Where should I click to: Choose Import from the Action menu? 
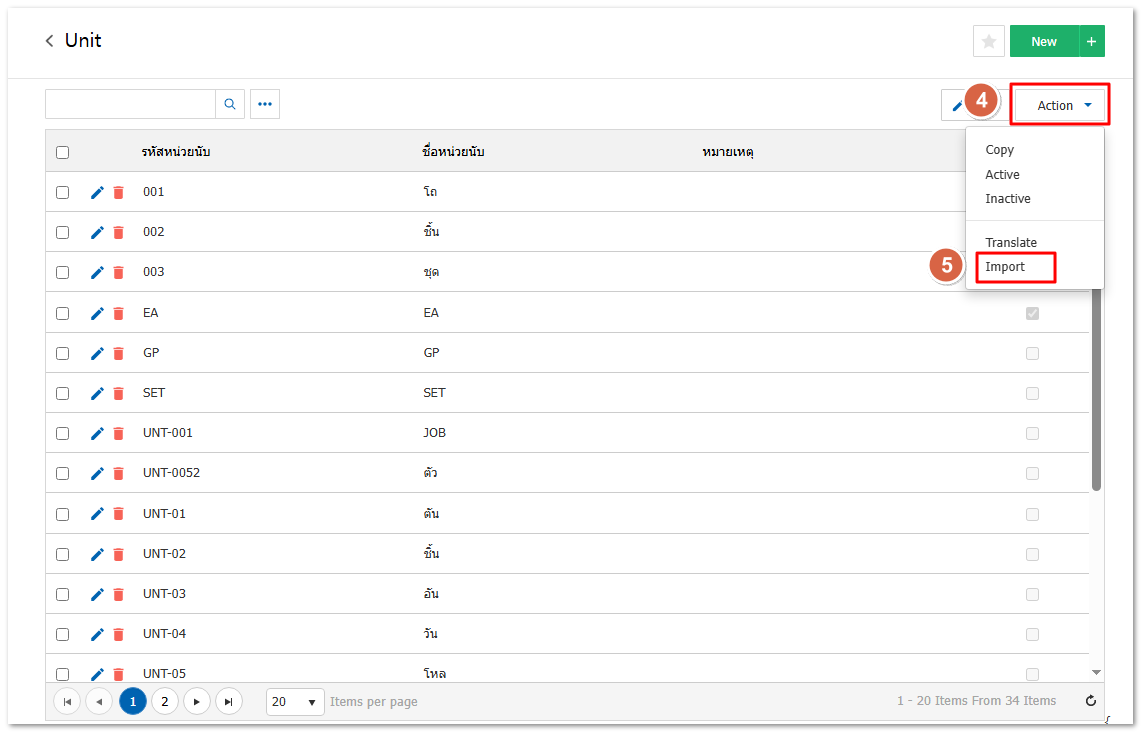(x=1005, y=267)
